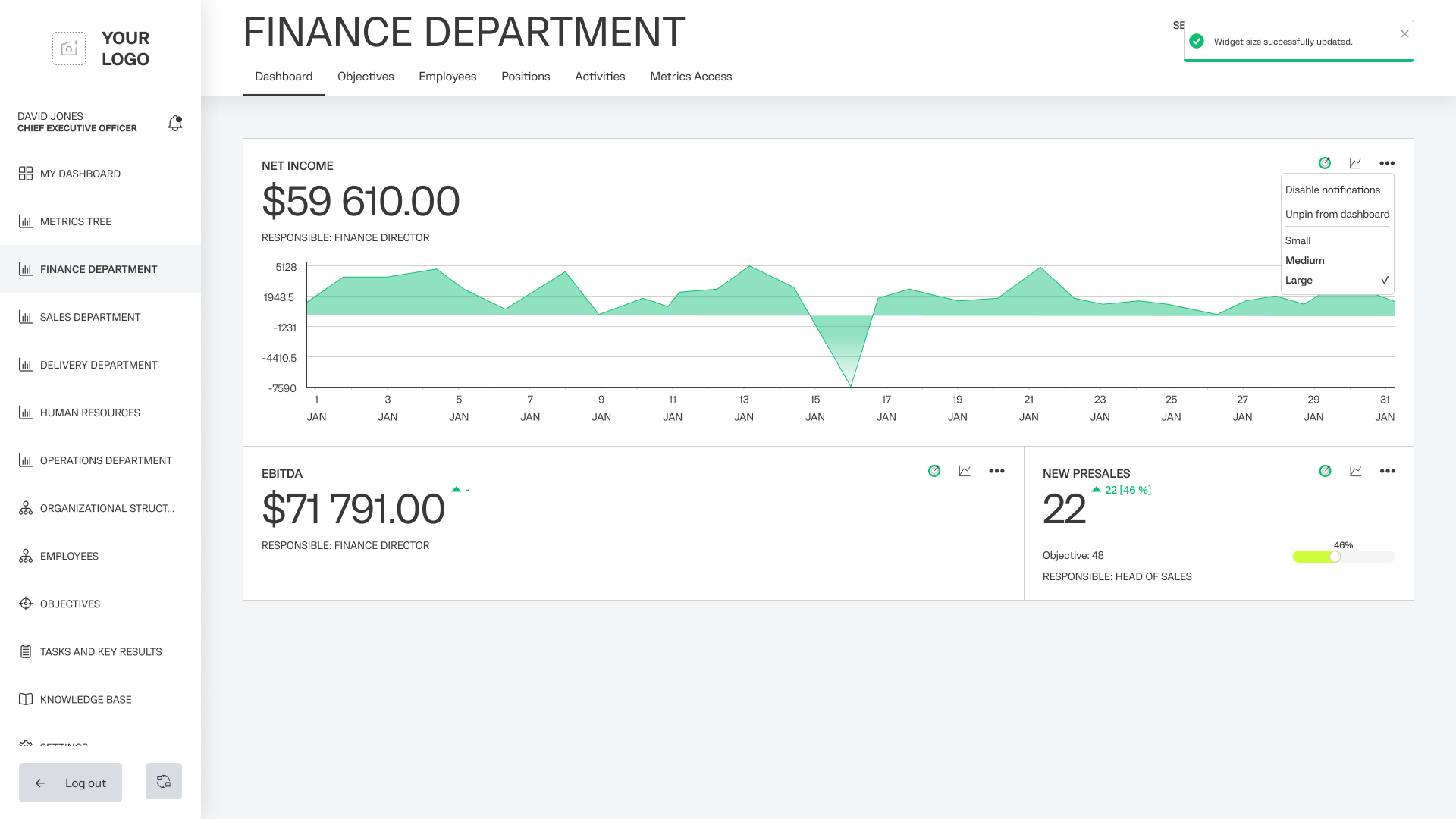Click the logo upload camera icon

pos(69,49)
